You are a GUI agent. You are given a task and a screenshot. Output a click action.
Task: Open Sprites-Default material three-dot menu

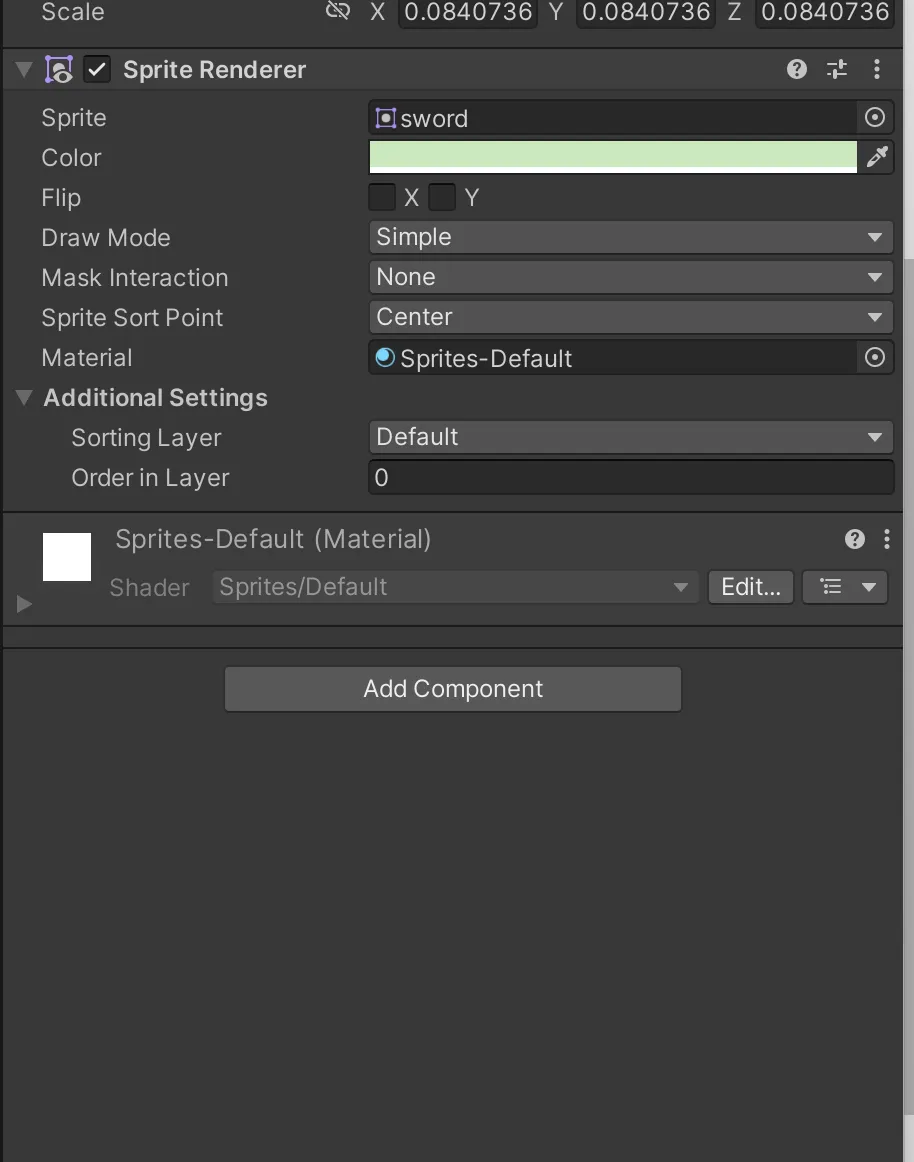(x=887, y=540)
